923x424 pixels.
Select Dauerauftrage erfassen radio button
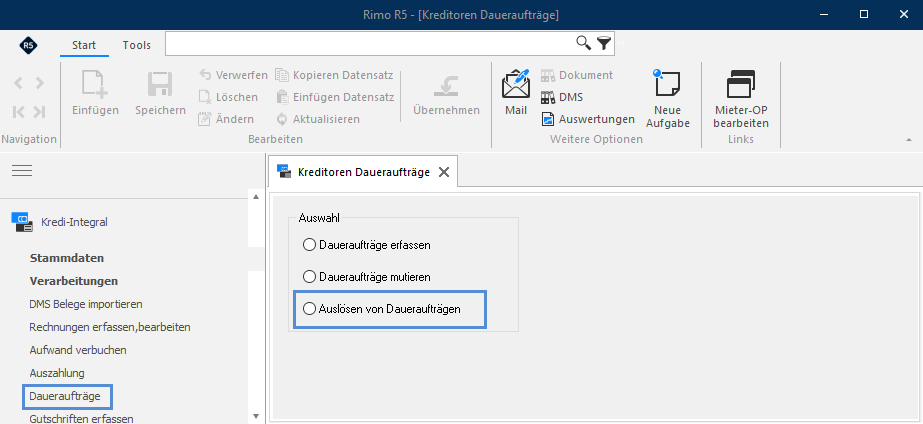coord(309,244)
